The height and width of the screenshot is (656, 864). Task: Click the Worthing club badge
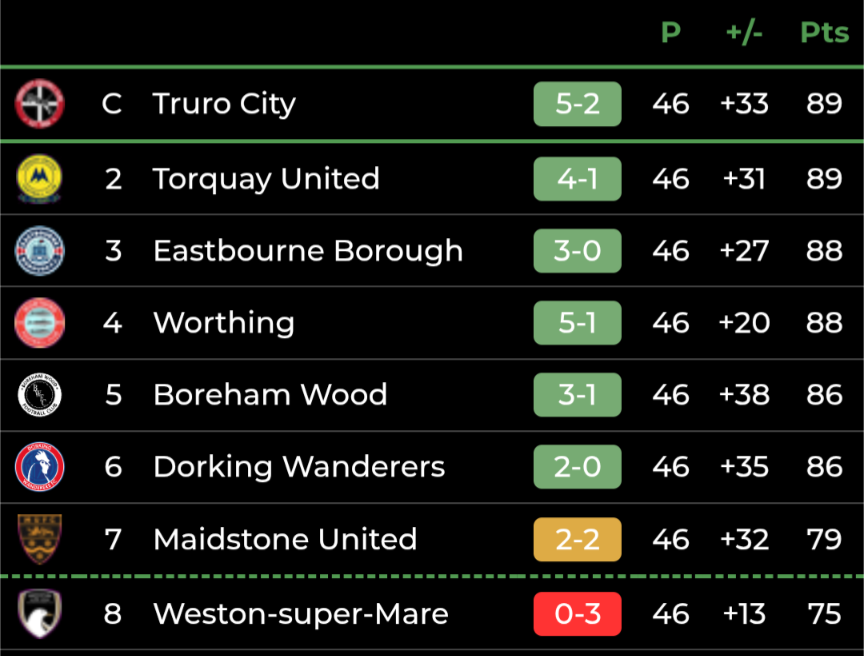[40, 323]
